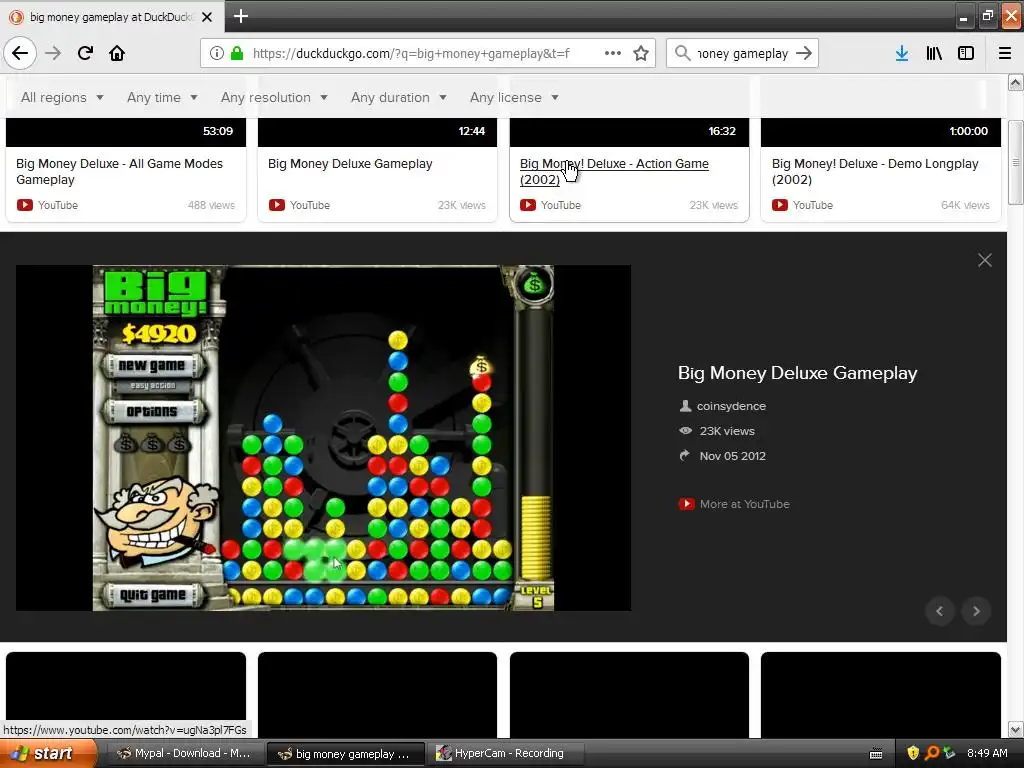Select big money gameplay taskbar button

(x=346, y=754)
